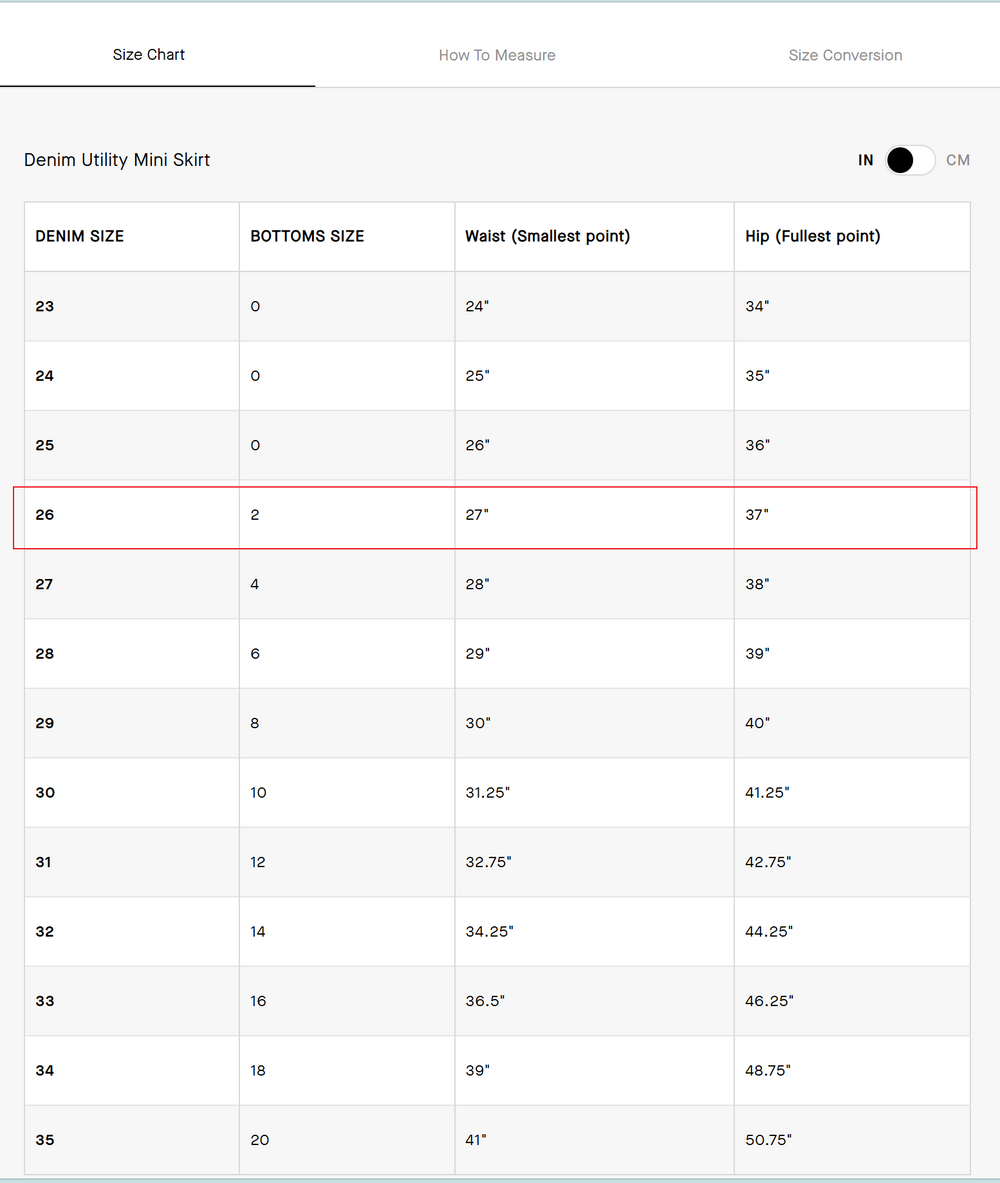Click the 24" waist value
Image resolution: width=1000 pixels, height=1183 pixels.
coord(477,306)
